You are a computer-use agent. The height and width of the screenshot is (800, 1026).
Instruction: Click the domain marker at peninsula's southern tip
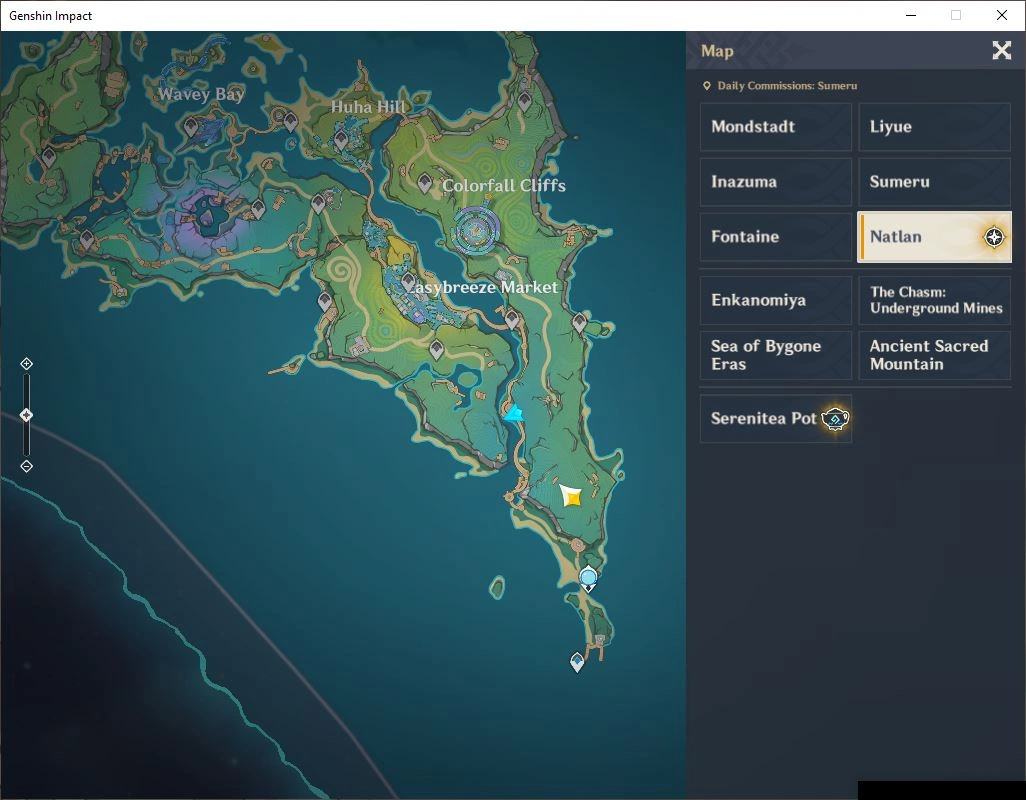click(x=576, y=662)
